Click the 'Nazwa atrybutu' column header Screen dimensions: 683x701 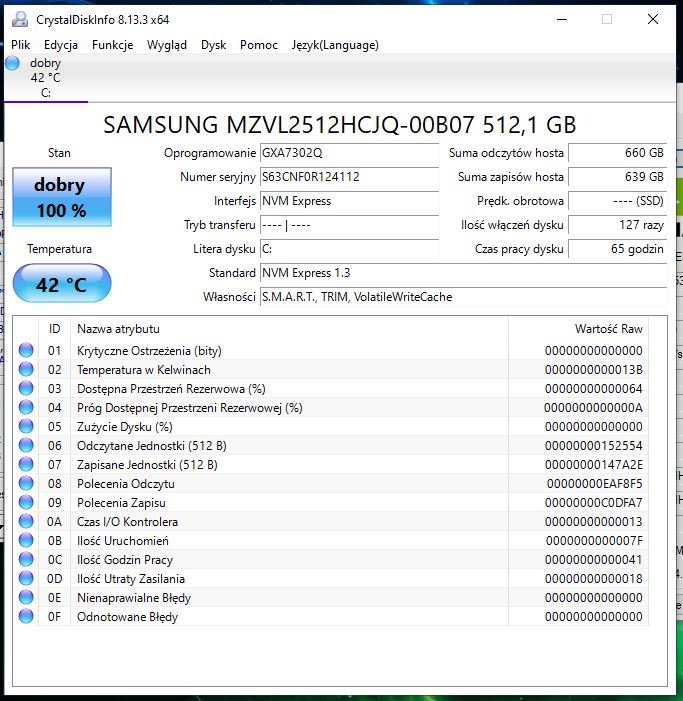pos(118,329)
